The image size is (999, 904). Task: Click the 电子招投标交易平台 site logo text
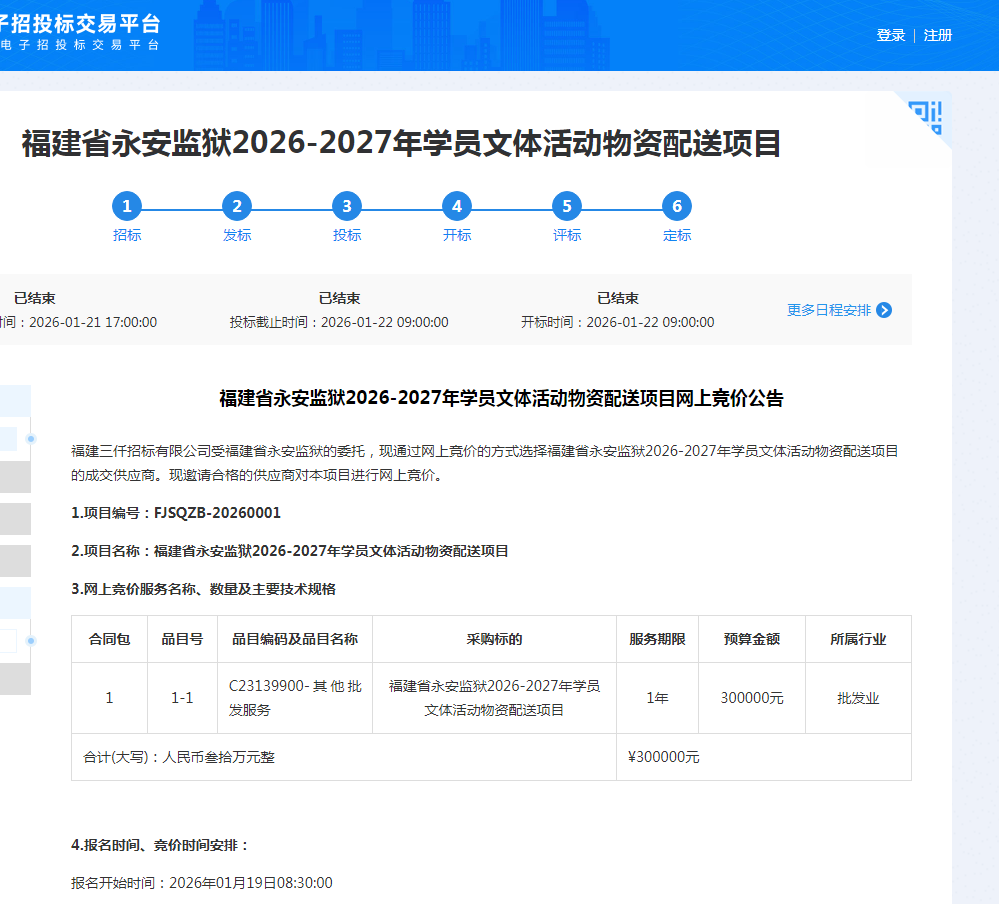(80, 34)
